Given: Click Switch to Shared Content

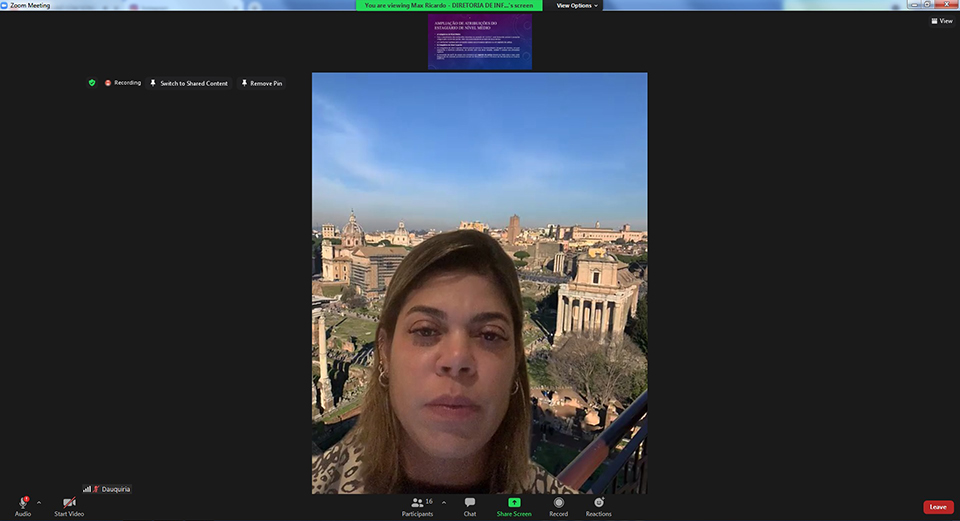Looking at the screenshot, I should tap(189, 83).
